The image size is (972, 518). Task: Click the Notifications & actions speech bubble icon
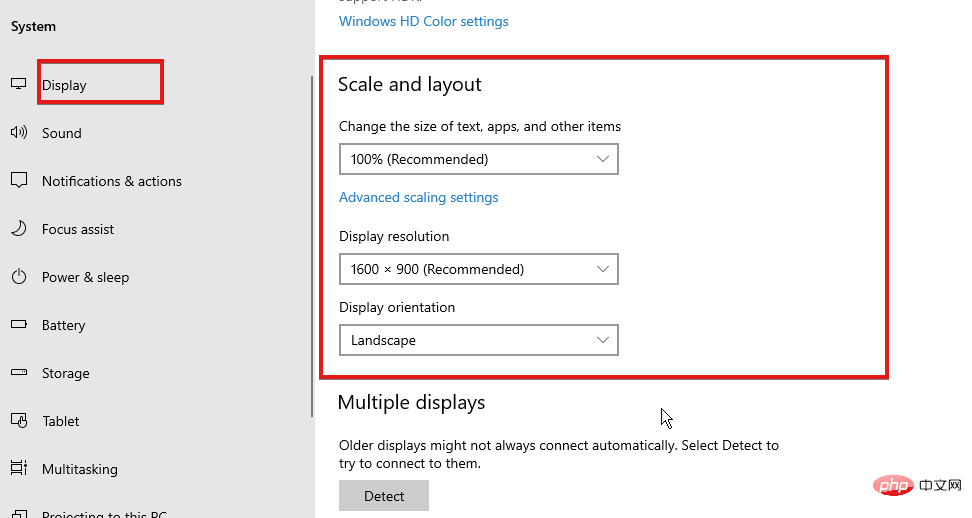click(x=19, y=180)
